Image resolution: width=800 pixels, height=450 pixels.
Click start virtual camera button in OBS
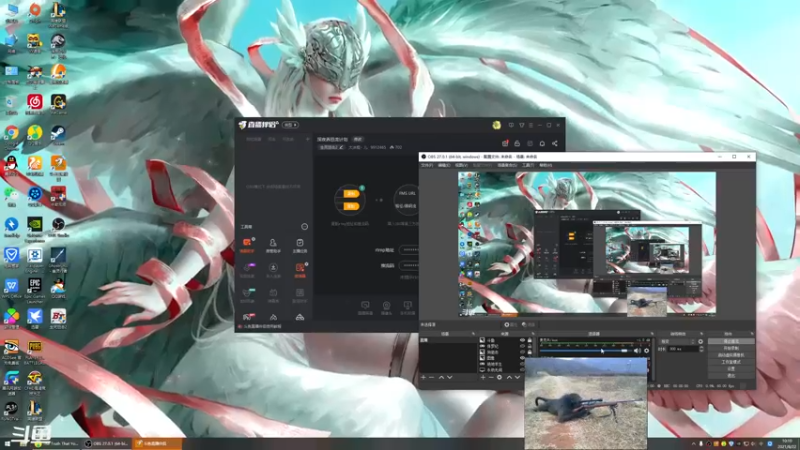coord(731,355)
